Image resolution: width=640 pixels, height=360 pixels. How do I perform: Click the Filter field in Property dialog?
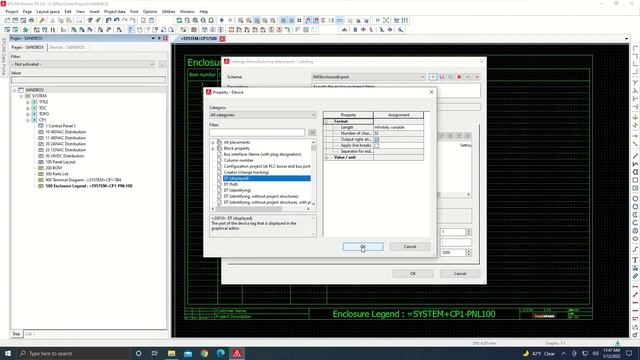pos(257,132)
